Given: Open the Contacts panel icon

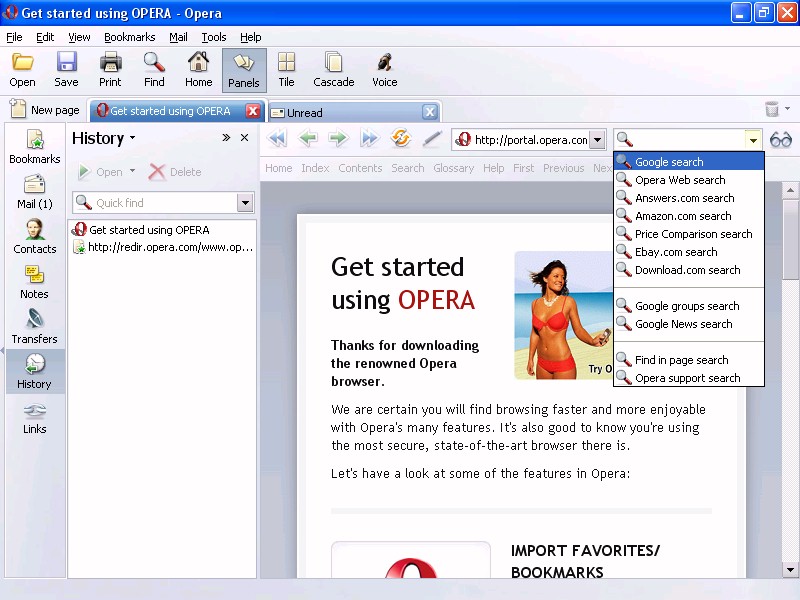Looking at the screenshot, I should point(34,237).
